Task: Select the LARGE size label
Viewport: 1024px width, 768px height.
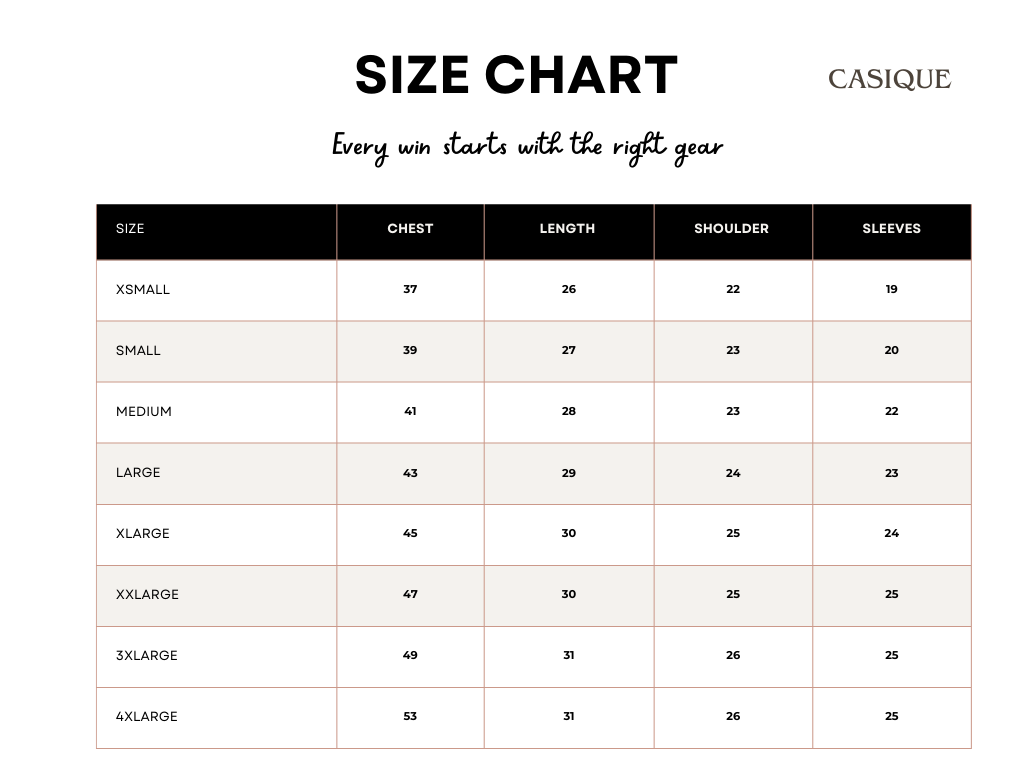Action: click(x=138, y=473)
